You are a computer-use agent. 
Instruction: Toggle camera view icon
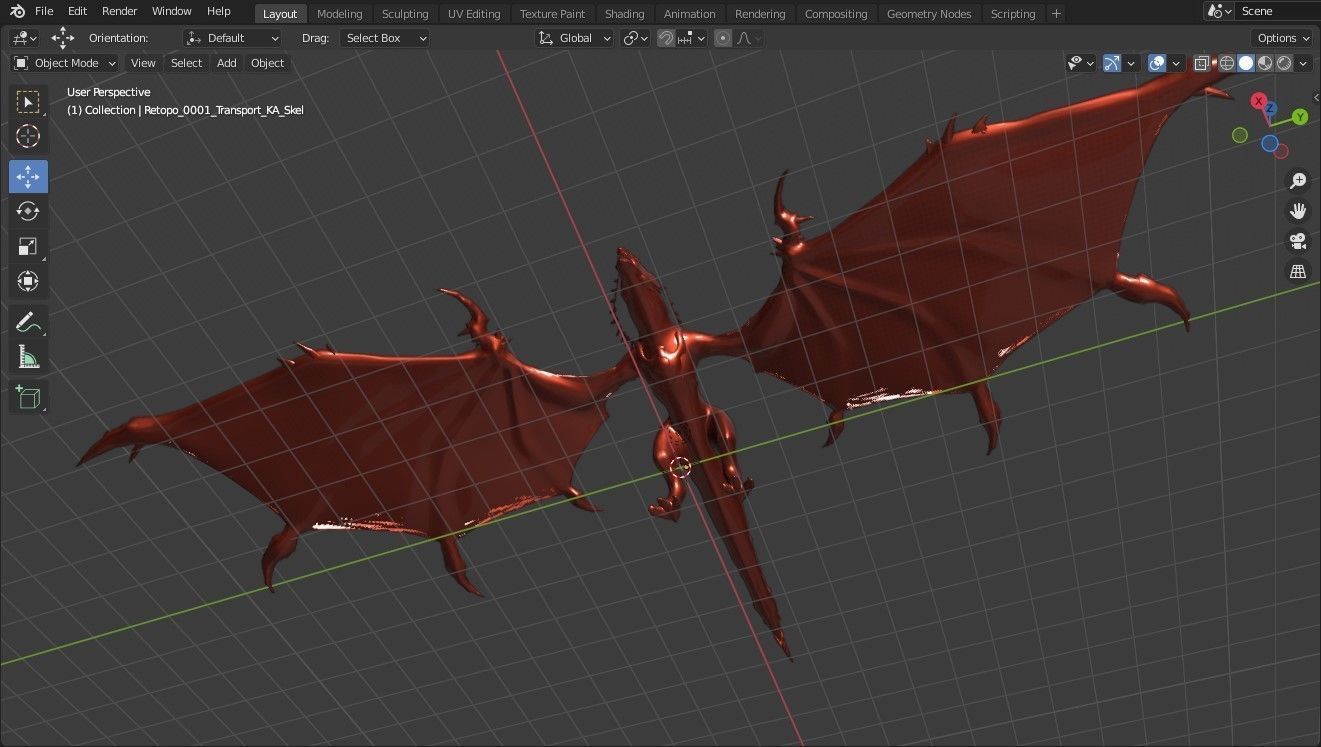[x=1298, y=241]
